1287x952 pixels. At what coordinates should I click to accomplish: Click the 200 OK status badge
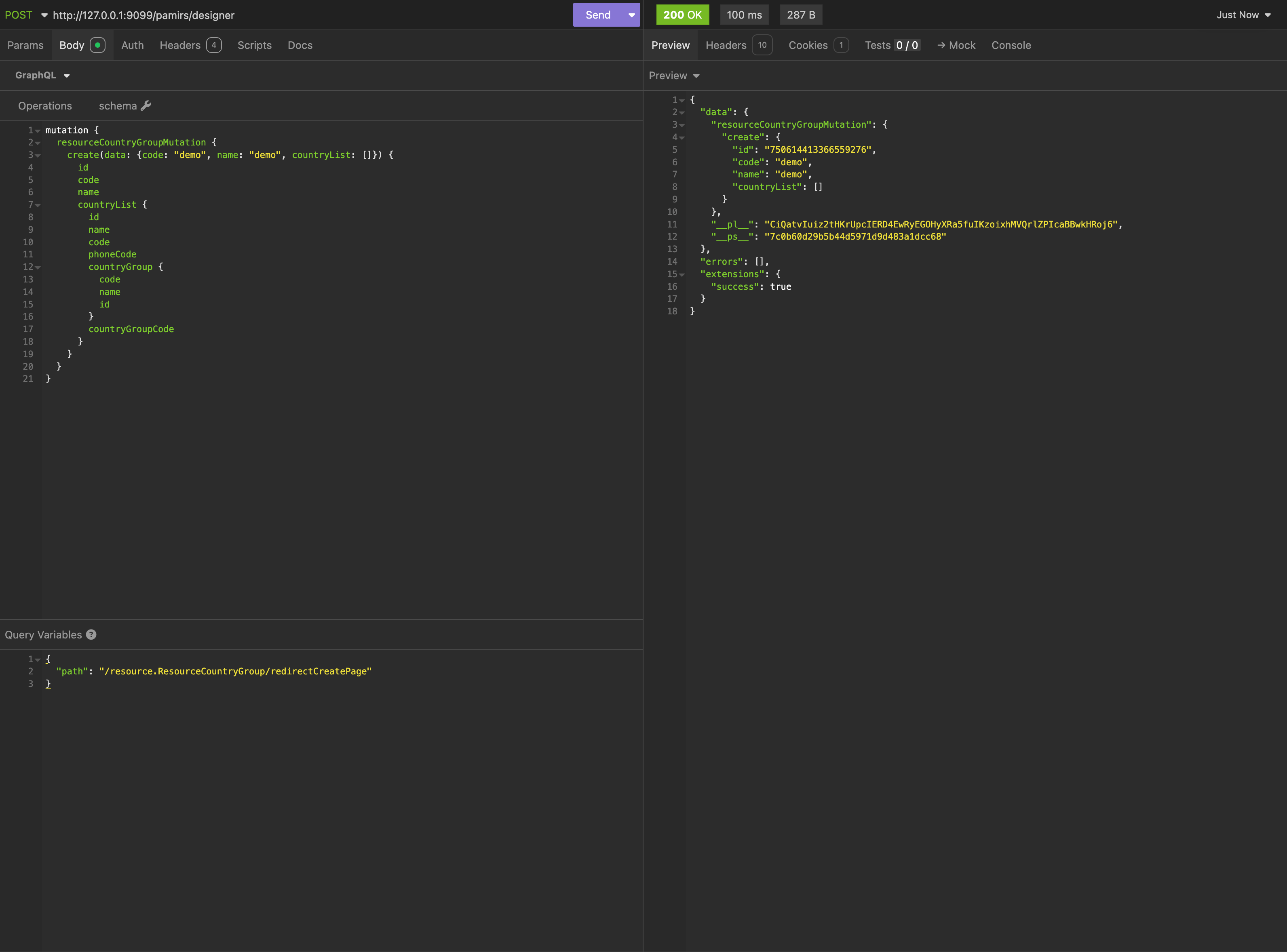coord(682,15)
